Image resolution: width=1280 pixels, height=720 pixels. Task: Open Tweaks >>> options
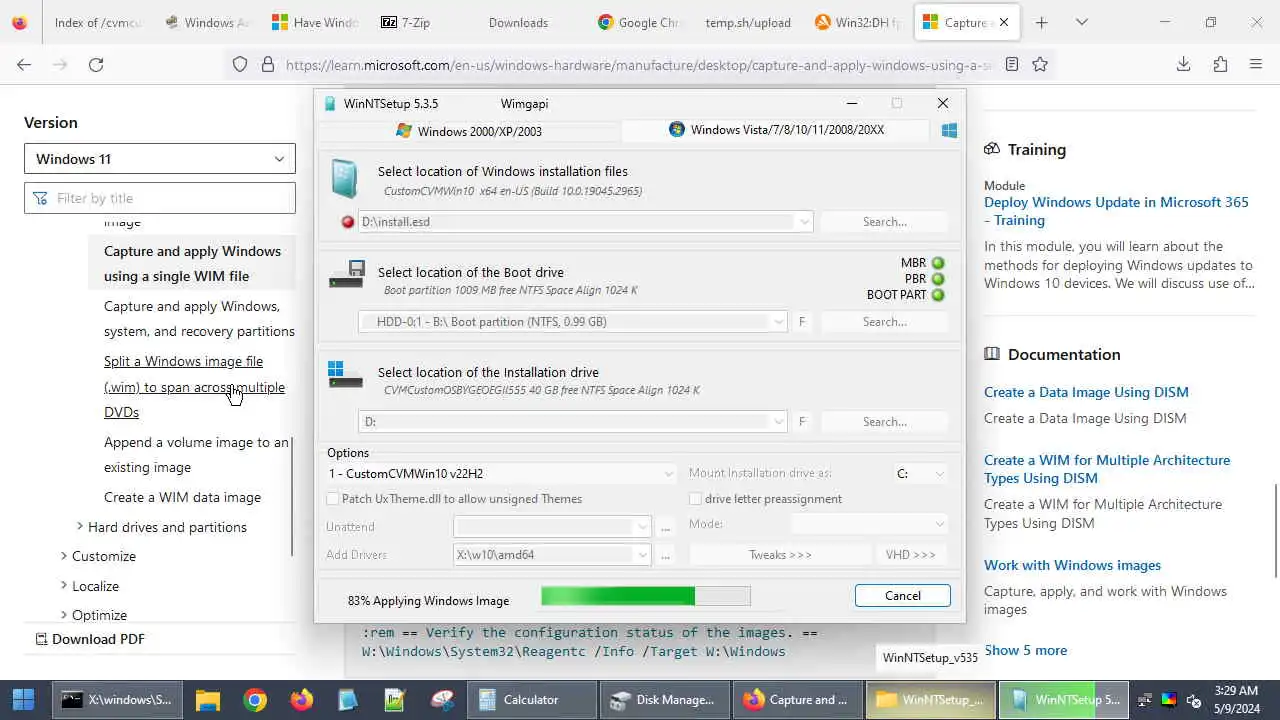click(780, 555)
